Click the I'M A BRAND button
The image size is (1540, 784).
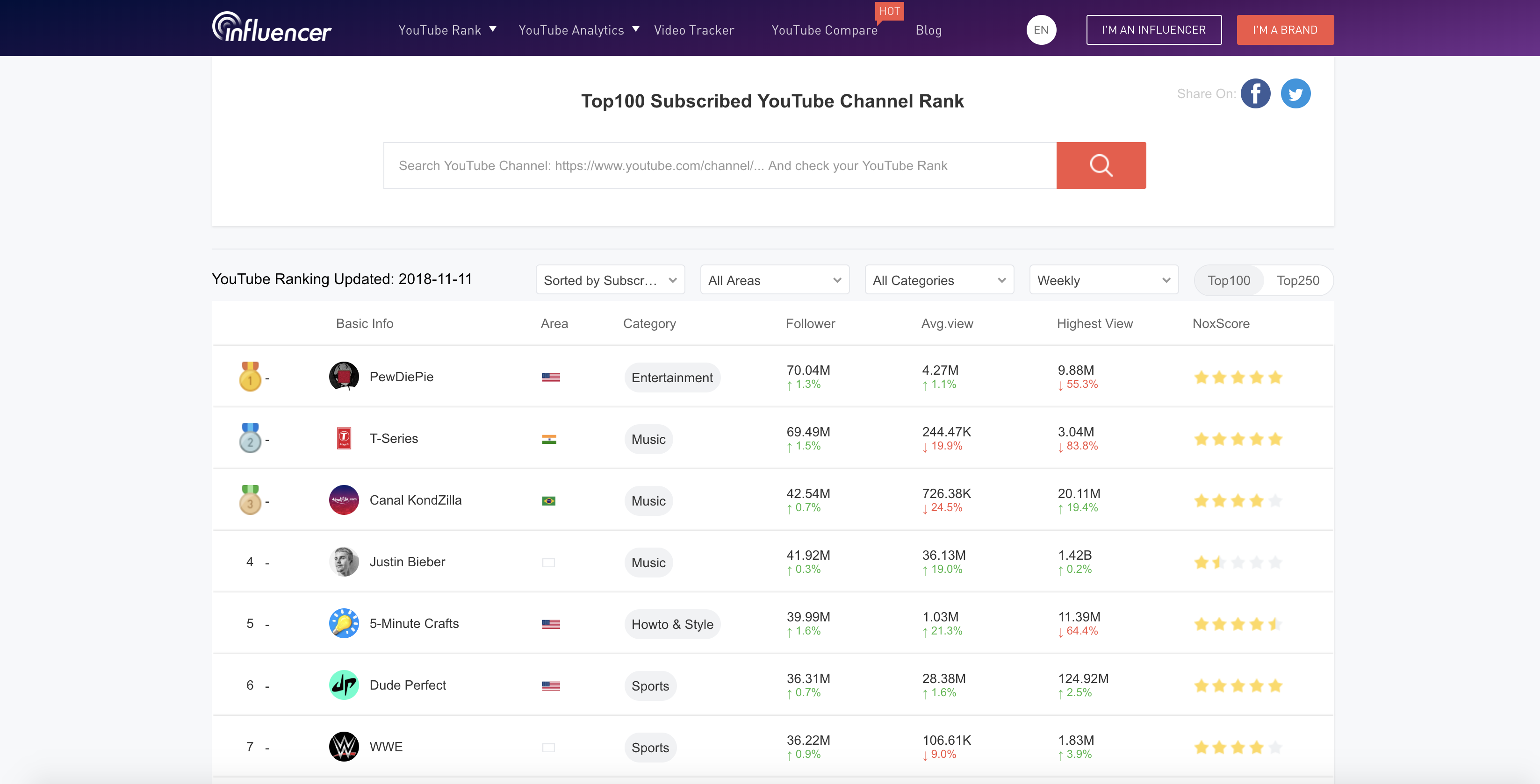point(1285,30)
